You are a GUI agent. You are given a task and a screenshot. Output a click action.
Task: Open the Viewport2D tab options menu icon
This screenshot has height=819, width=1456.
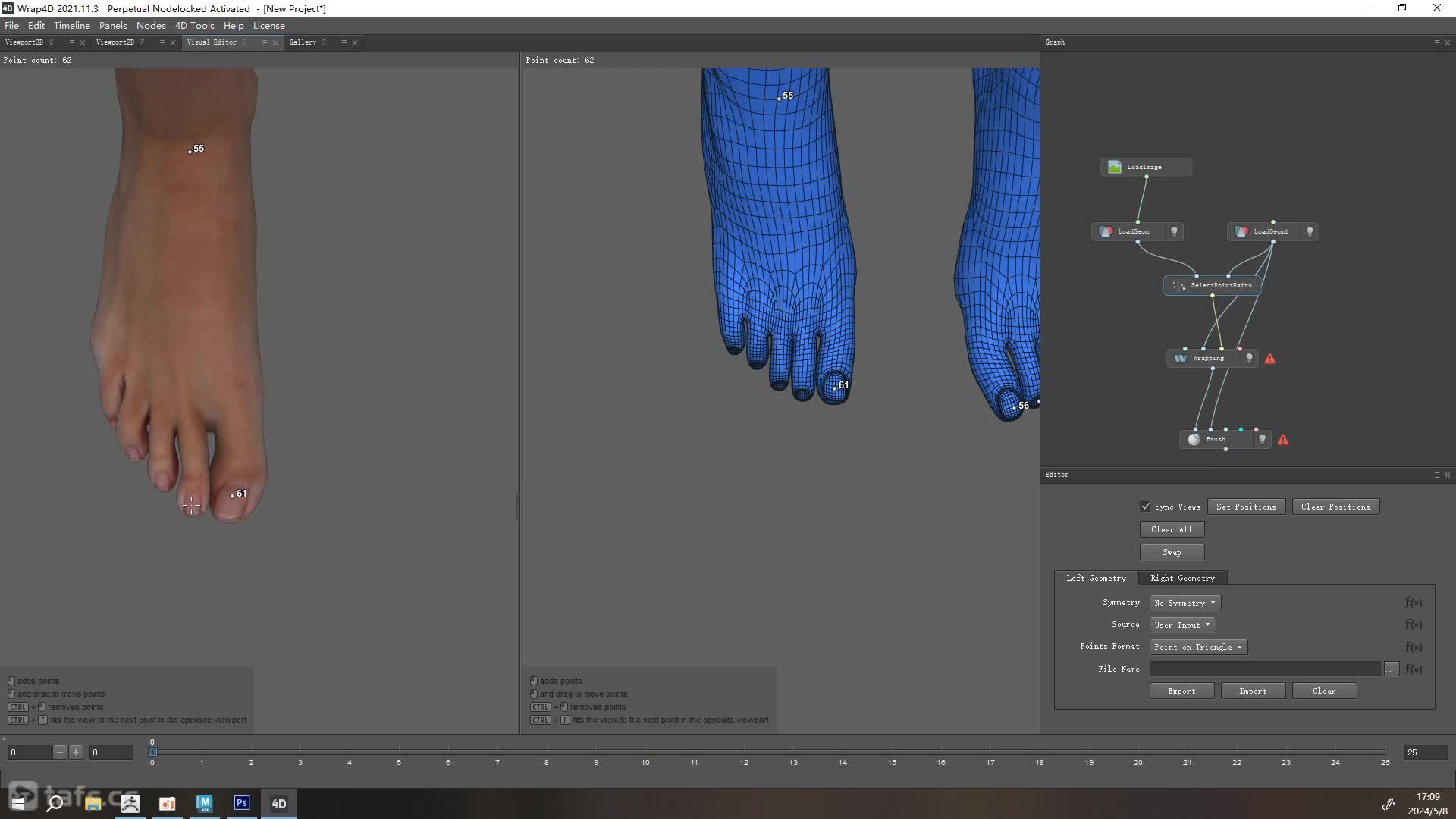tap(162, 42)
